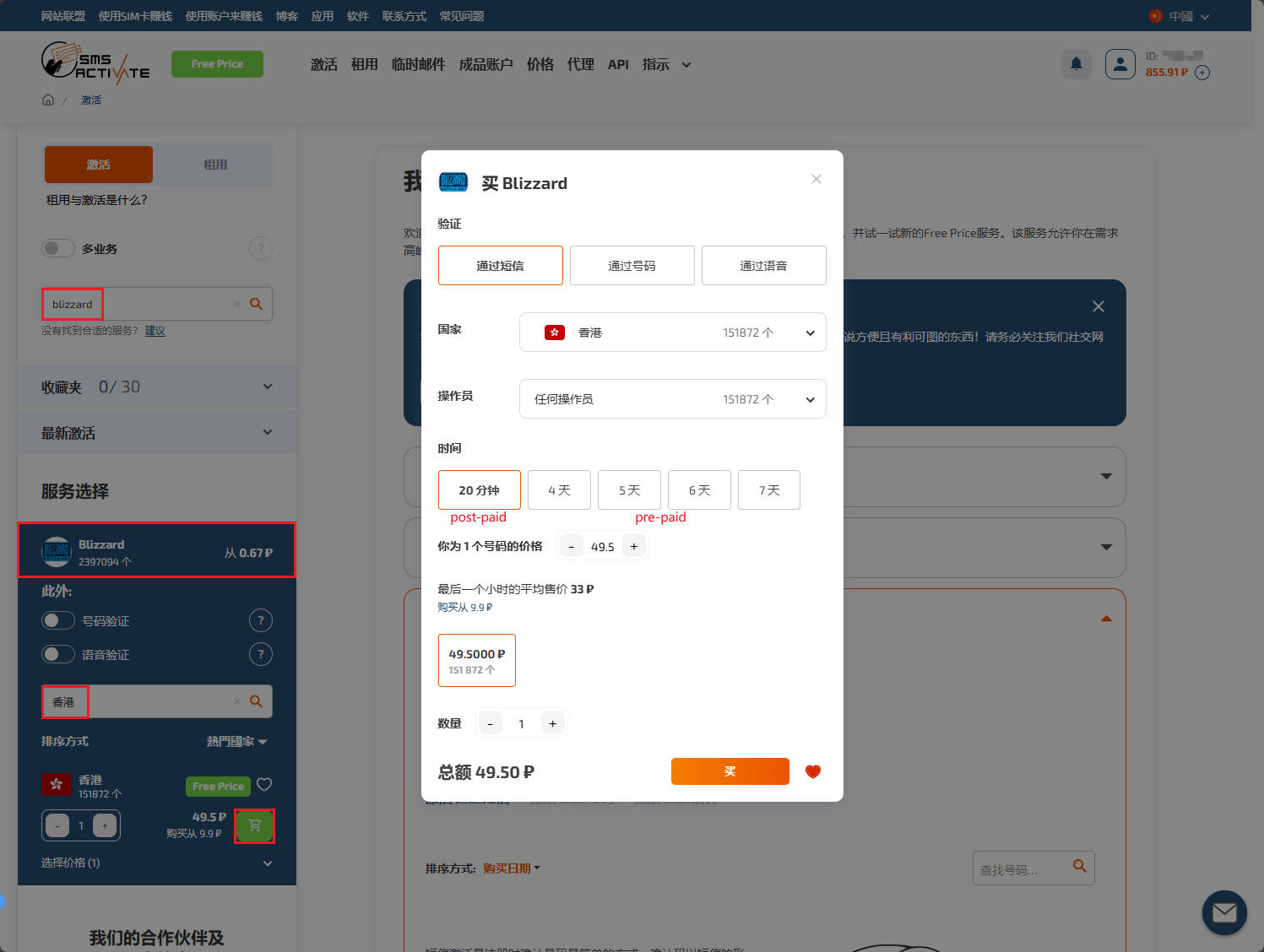Enable the 号码验证 toggle

[58, 620]
